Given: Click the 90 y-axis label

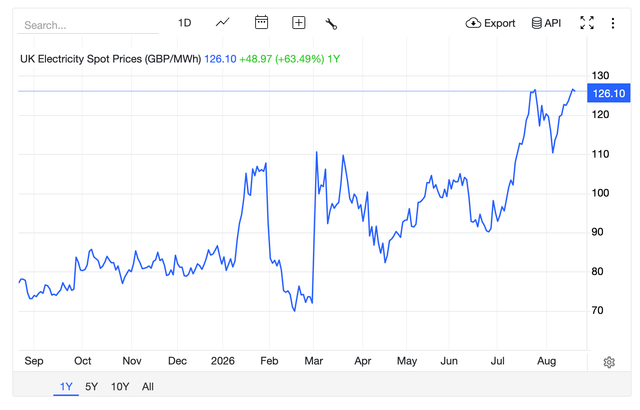Looking at the screenshot, I should (x=597, y=232).
